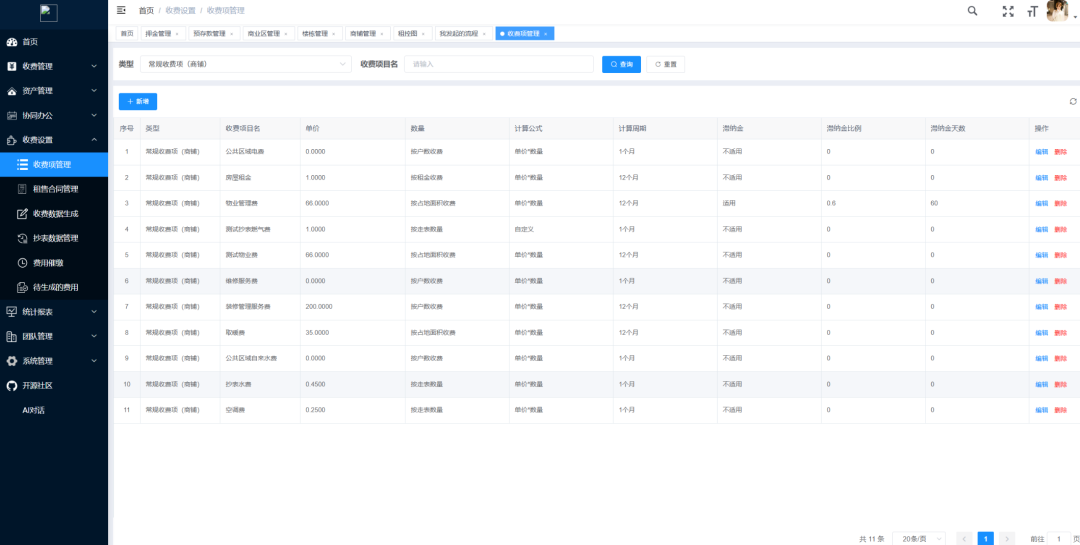
Task: Open the 20条/页 page size dropdown
Action: click(918, 539)
